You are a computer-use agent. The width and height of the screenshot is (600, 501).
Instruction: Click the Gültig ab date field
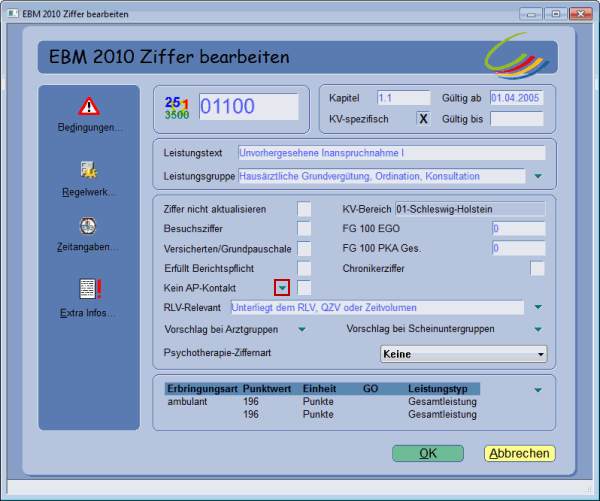(517, 98)
